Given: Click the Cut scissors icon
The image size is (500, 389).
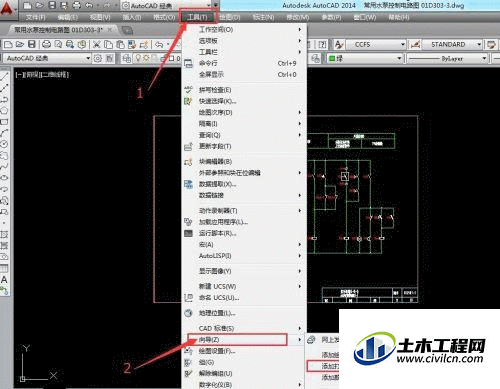Looking at the screenshot, I should [x=97, y=44].
